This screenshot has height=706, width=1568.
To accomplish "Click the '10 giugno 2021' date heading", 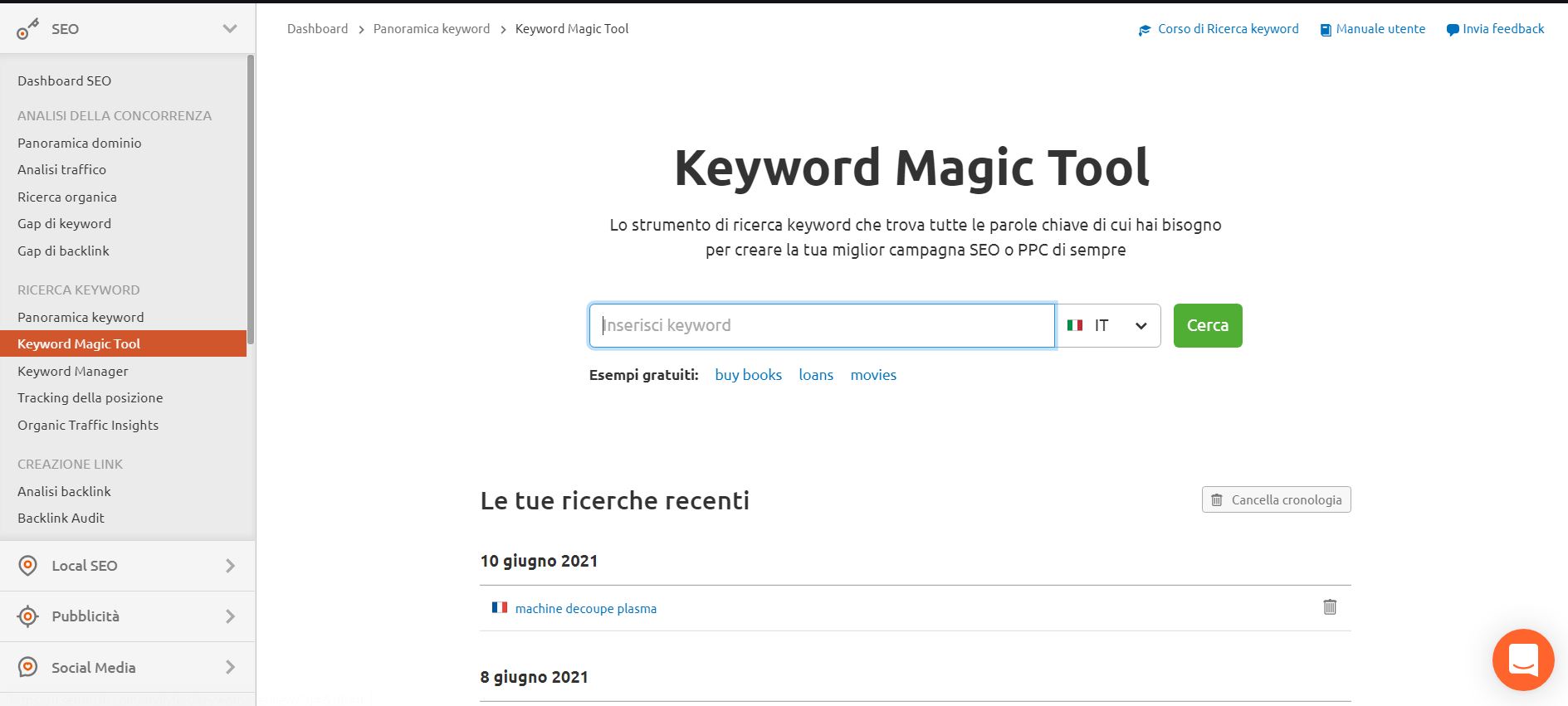I will (539, 561).
